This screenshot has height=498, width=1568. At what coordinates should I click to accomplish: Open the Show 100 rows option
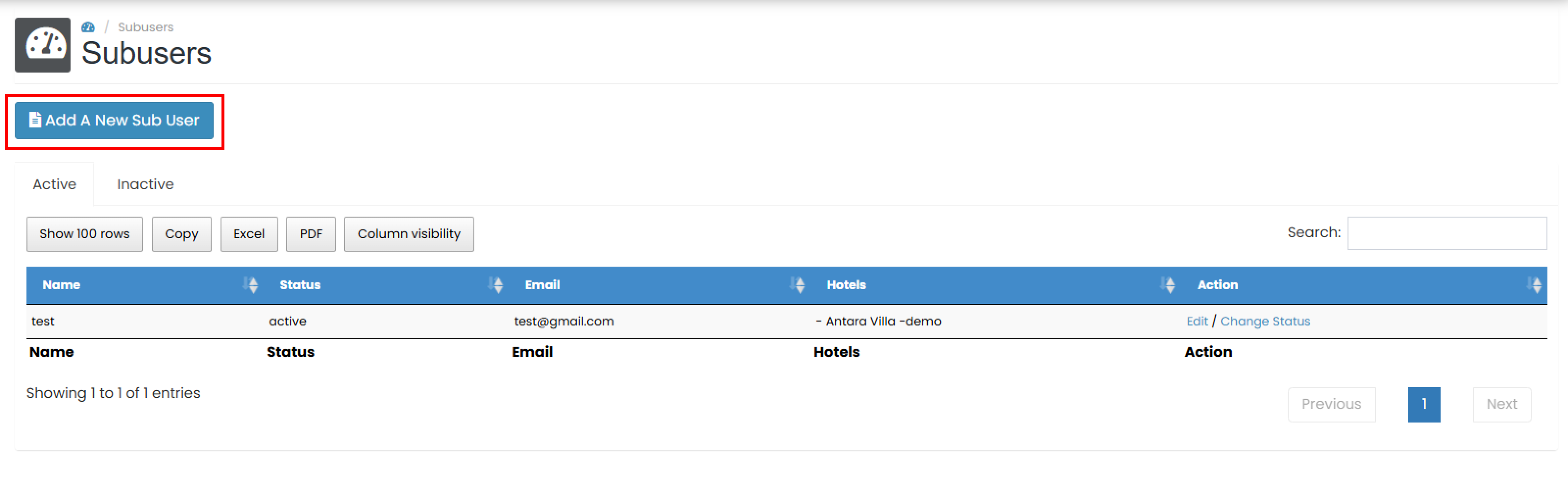coord(84,234)
